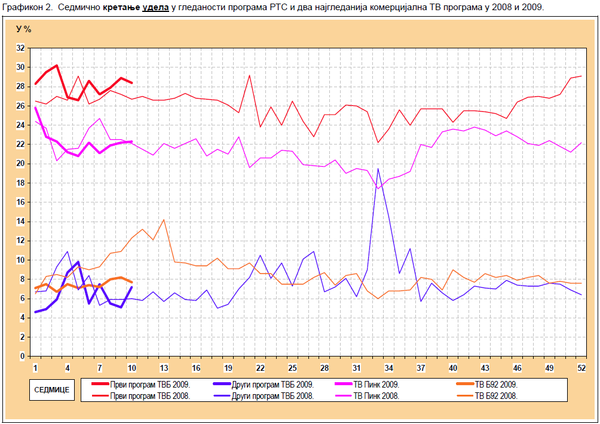Click legend entry 'ТВ Пинк 2008.'

pos(367,396)
